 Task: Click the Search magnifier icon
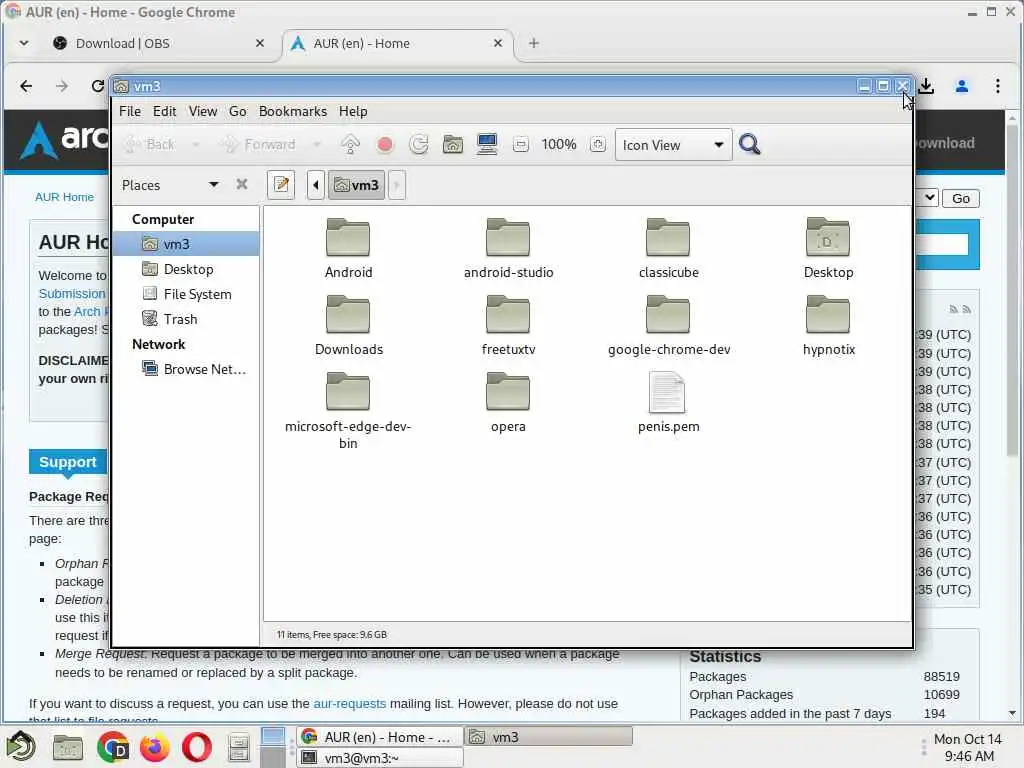pos(750,144)
